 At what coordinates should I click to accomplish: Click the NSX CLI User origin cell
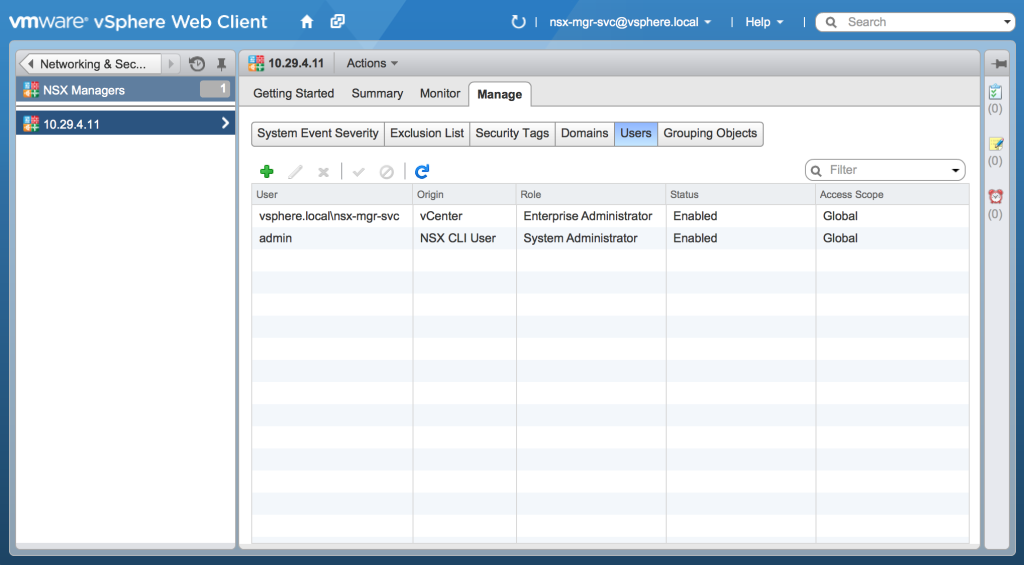[x=464, y=238]
